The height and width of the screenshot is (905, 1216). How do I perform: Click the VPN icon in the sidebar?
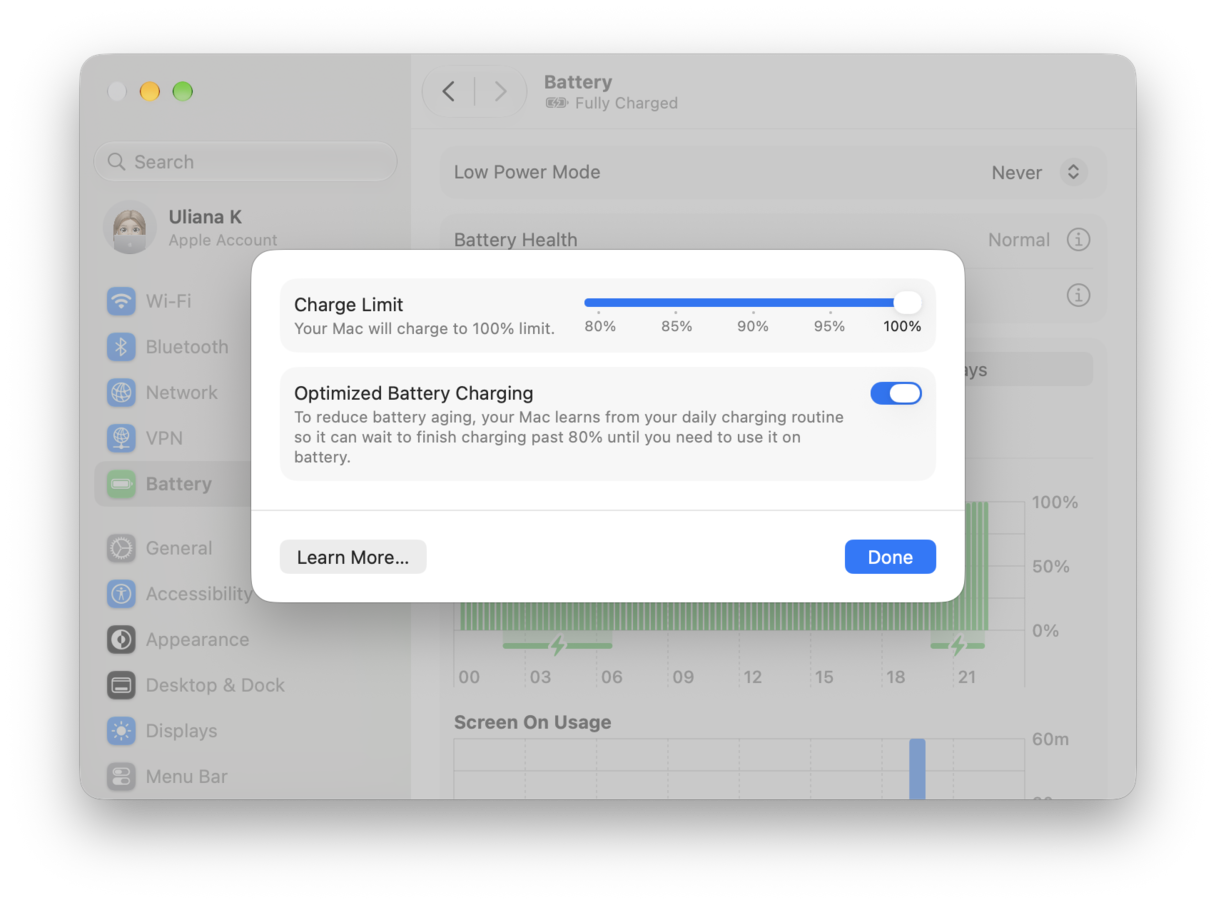point(121,438)
